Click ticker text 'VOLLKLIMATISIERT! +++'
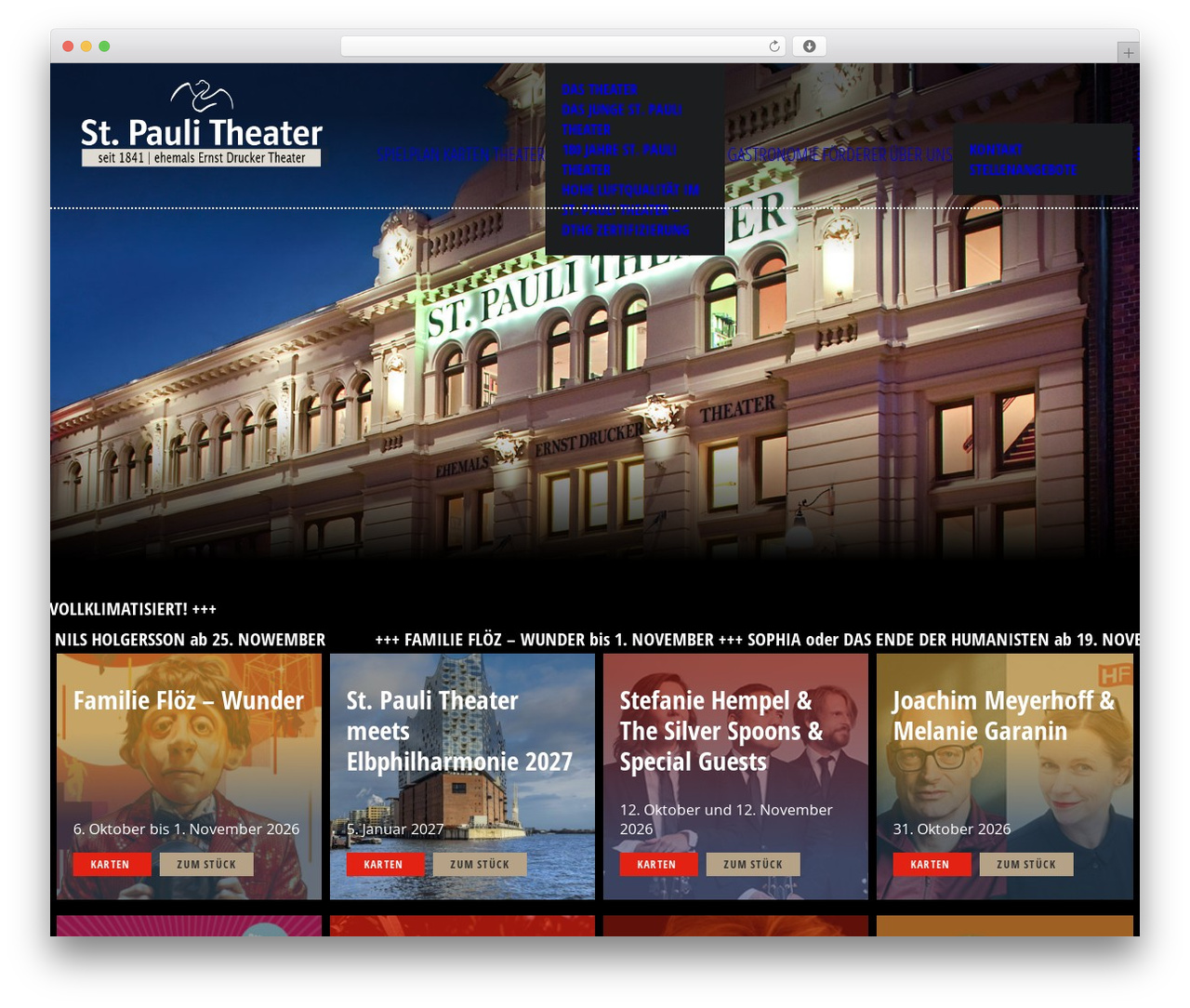Screen dimensions: 1190x1008 (133, 609)
